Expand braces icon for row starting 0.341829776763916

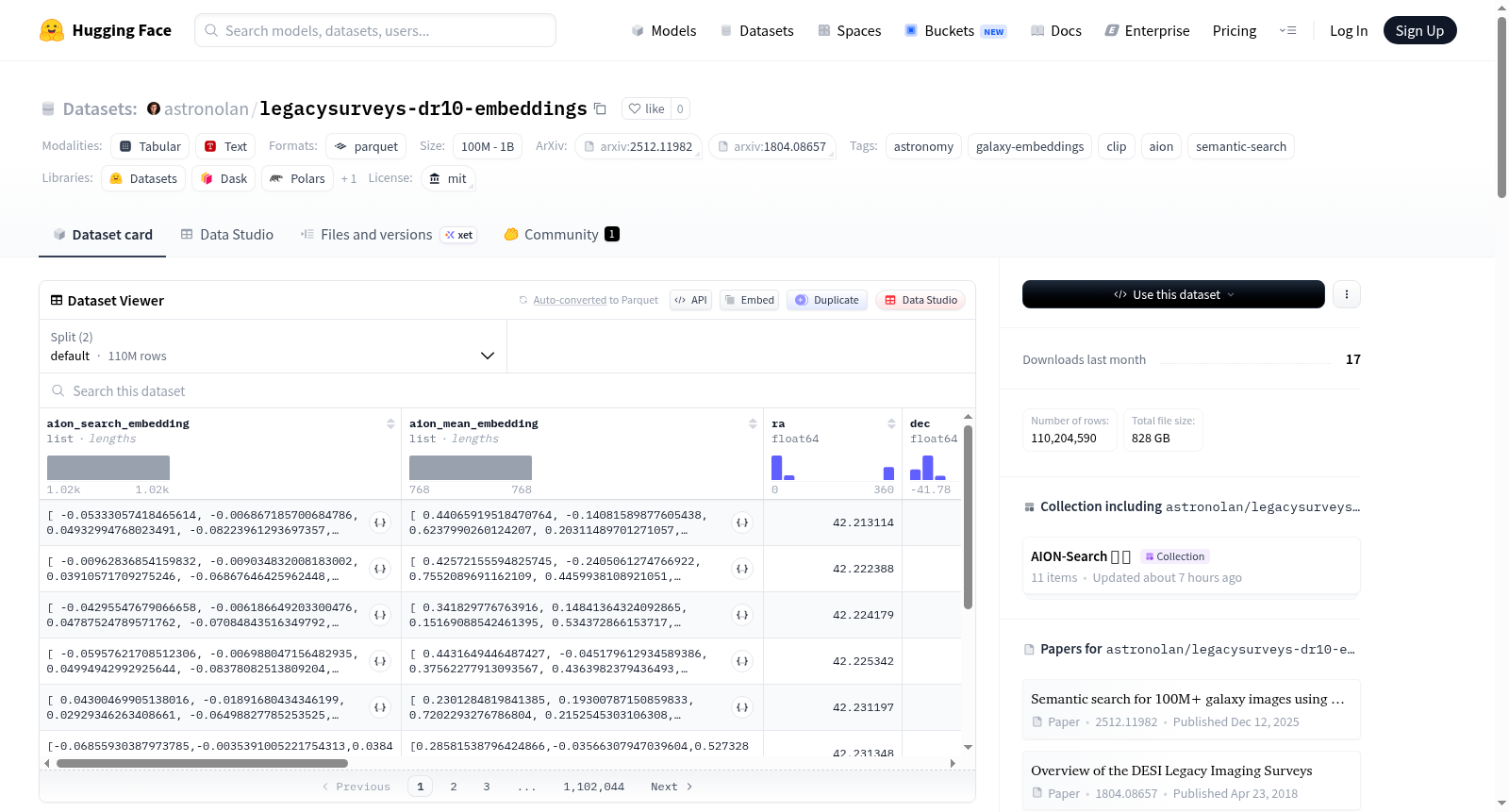tap(742, 615)
